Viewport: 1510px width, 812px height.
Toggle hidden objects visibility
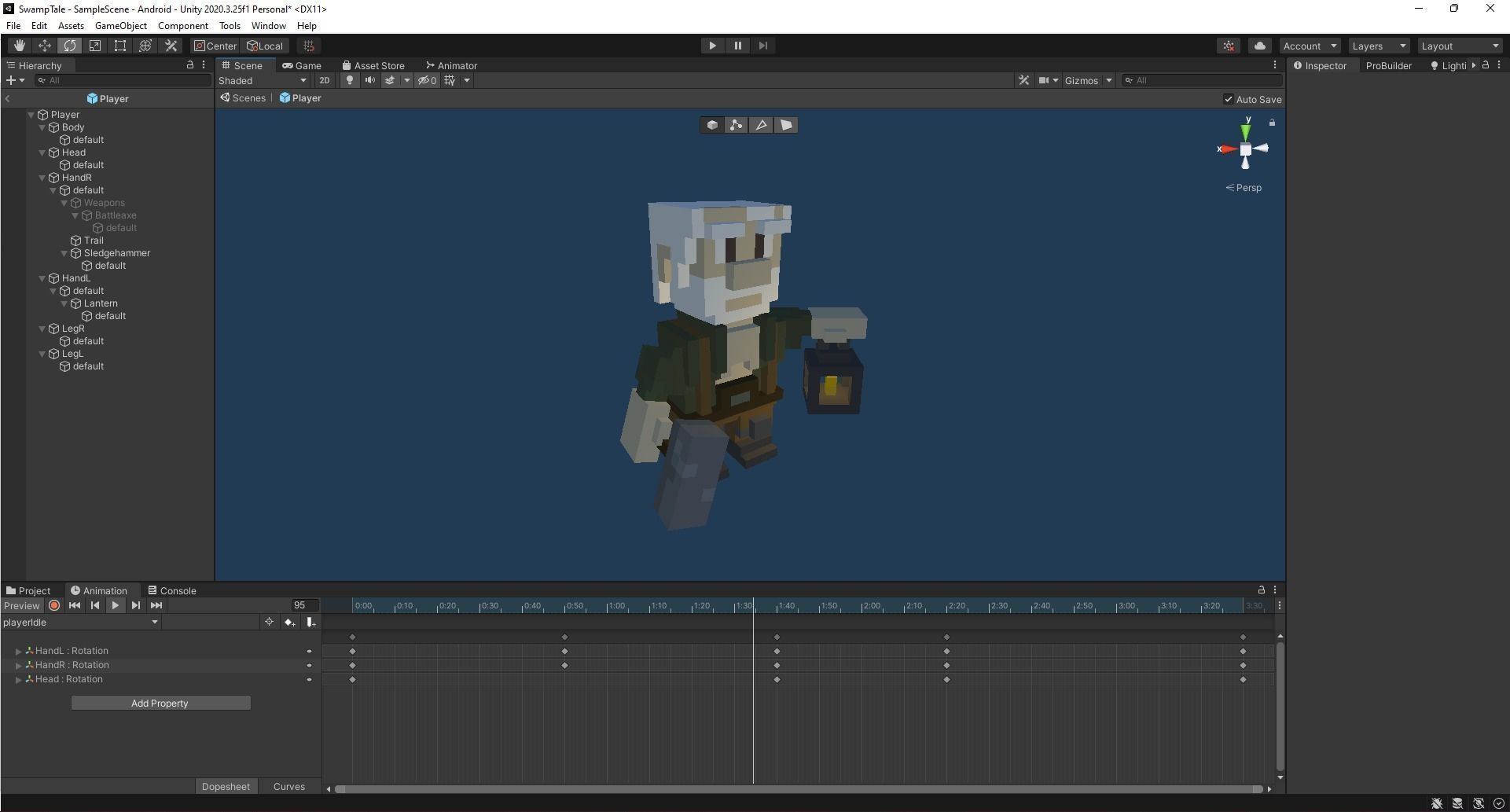tap(427, 80)
